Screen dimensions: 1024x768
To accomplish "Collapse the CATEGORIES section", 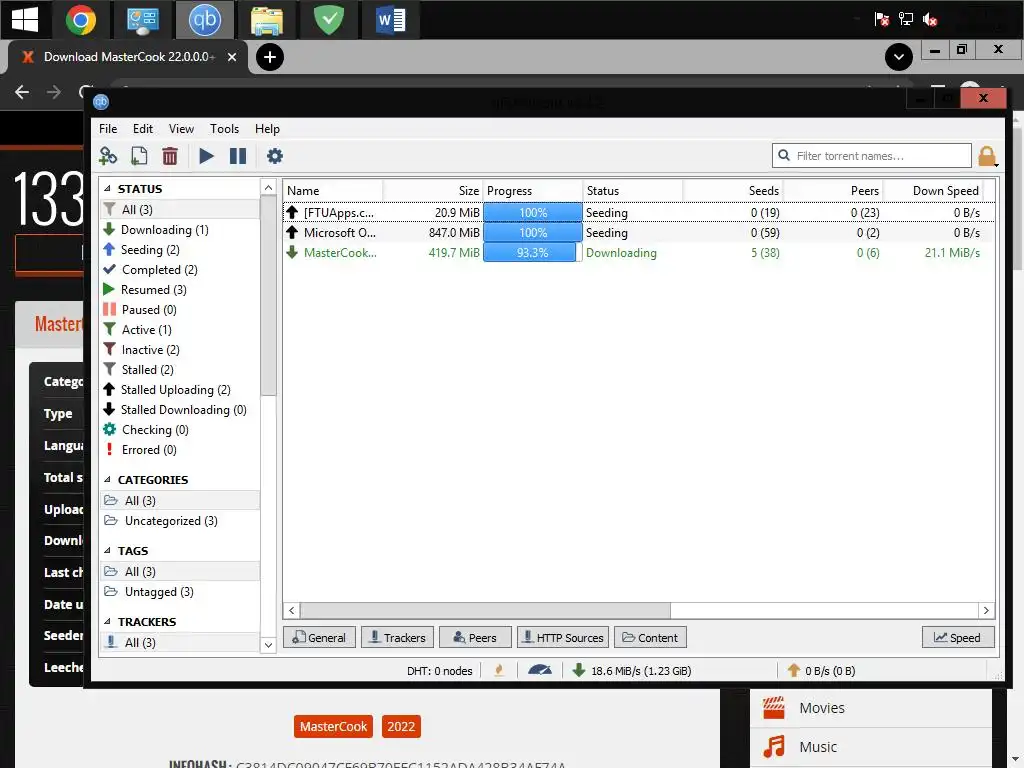I will click(x=108, y=479).
